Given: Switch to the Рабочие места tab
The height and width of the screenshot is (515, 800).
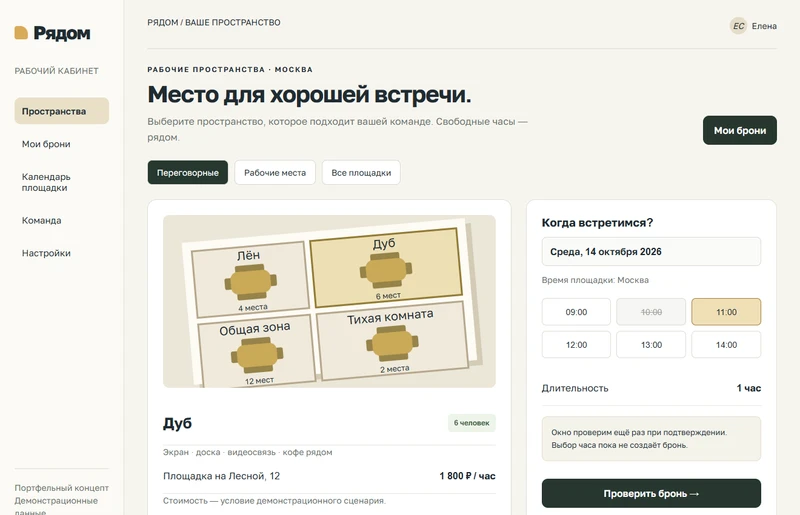Looking at the screenshot, I should 275,173.
